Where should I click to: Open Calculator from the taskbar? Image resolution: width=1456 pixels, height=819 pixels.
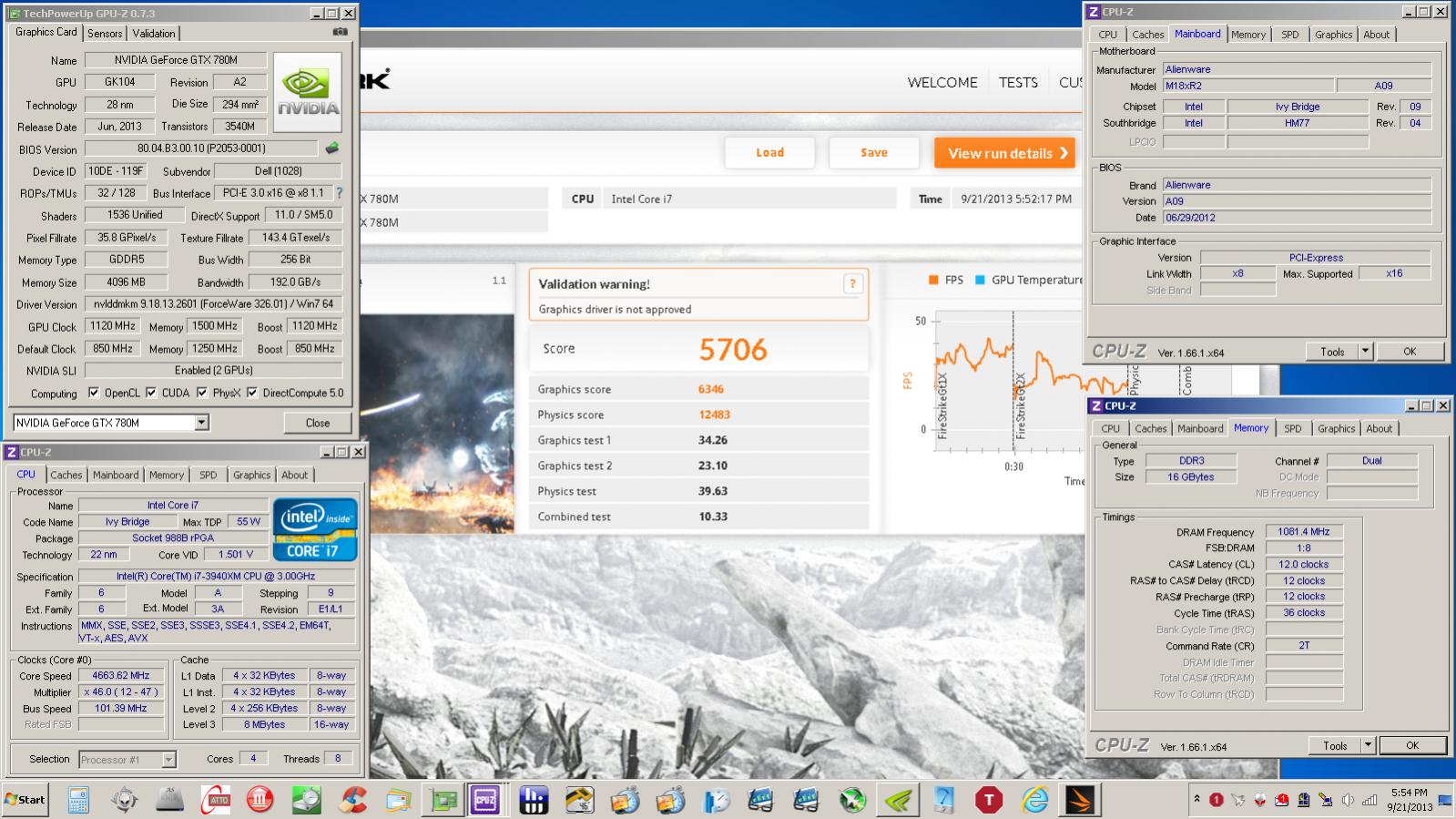(78, 800)
